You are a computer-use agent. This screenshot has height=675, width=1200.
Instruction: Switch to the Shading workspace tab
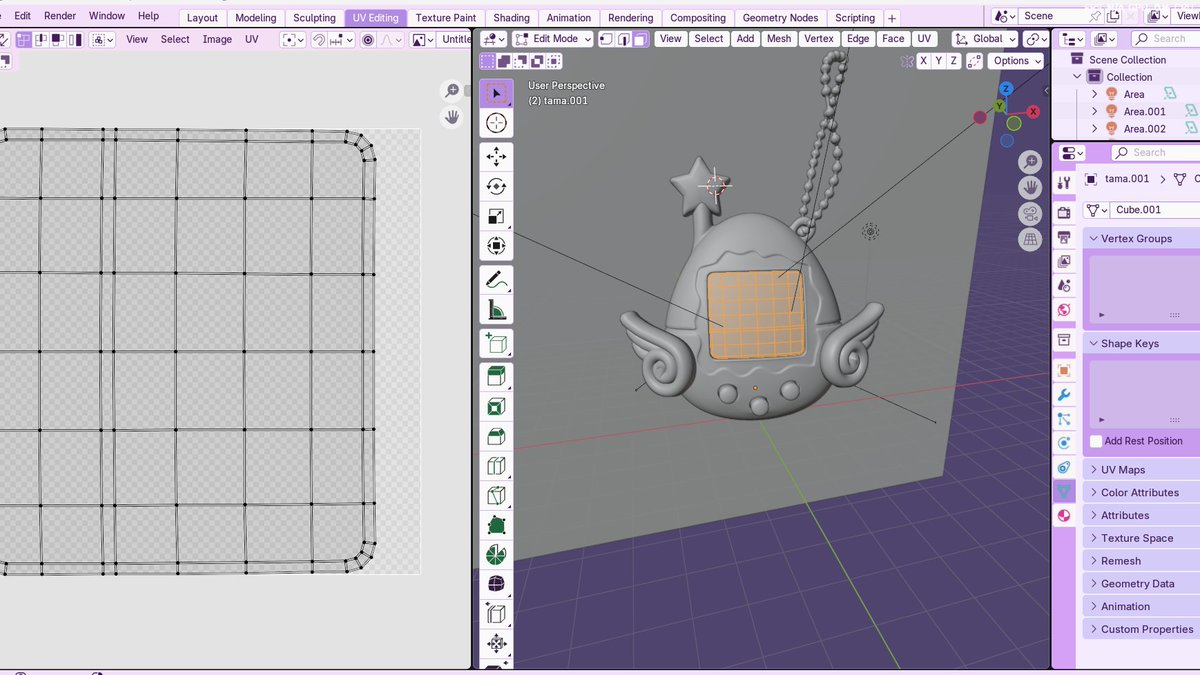[x=512, y=18]
